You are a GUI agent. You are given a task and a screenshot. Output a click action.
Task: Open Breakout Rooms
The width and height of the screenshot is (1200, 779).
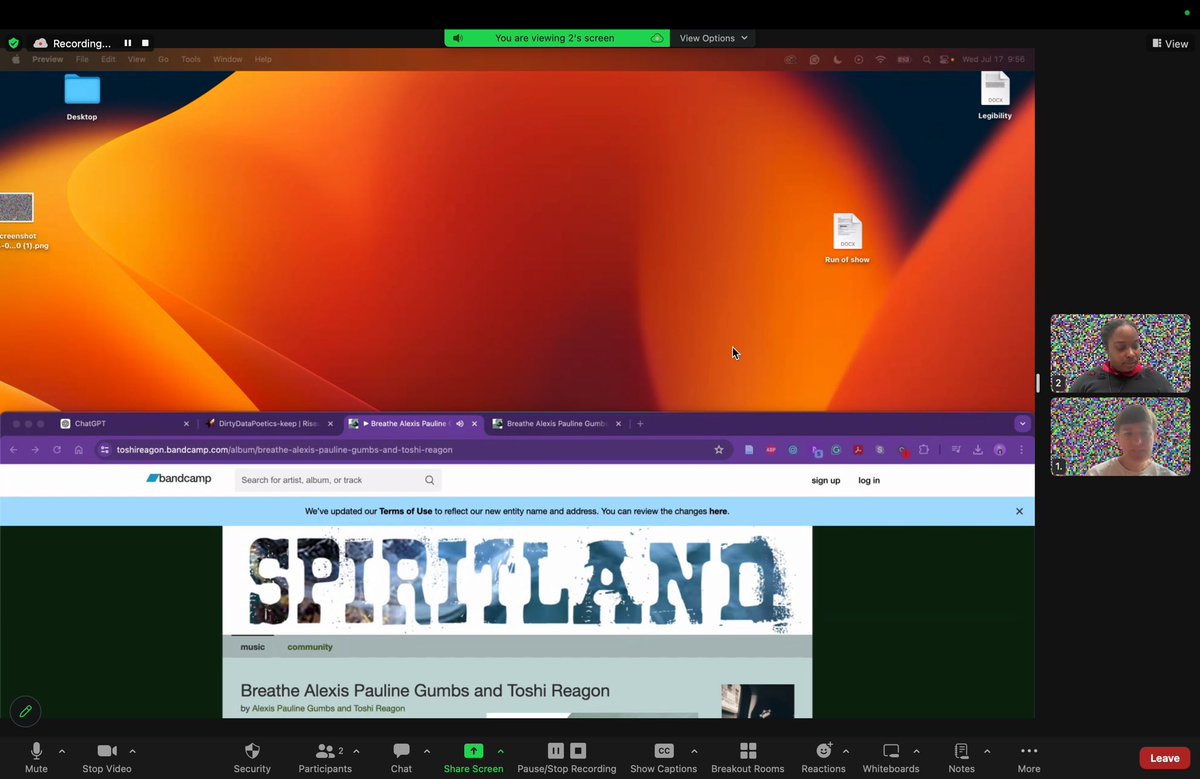pos(747,757)
